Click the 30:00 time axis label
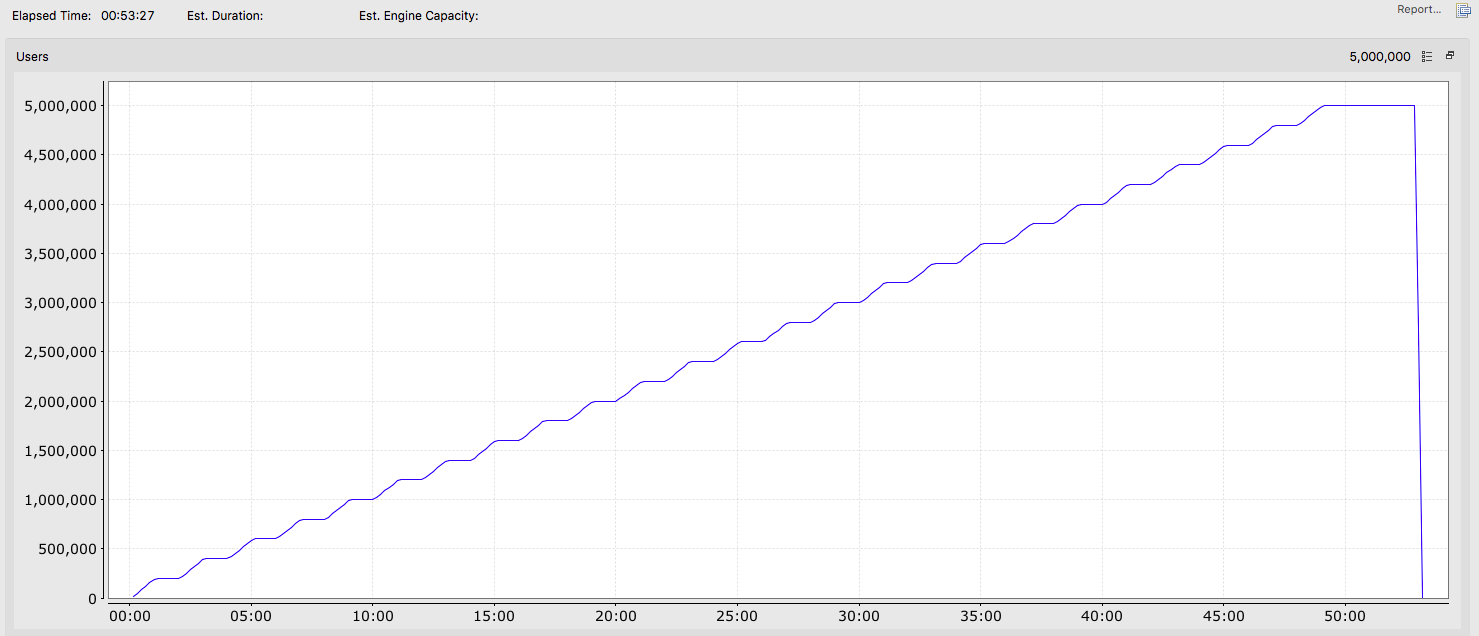The height and width of the screenshot is (636, 1479). click(859, 616)
